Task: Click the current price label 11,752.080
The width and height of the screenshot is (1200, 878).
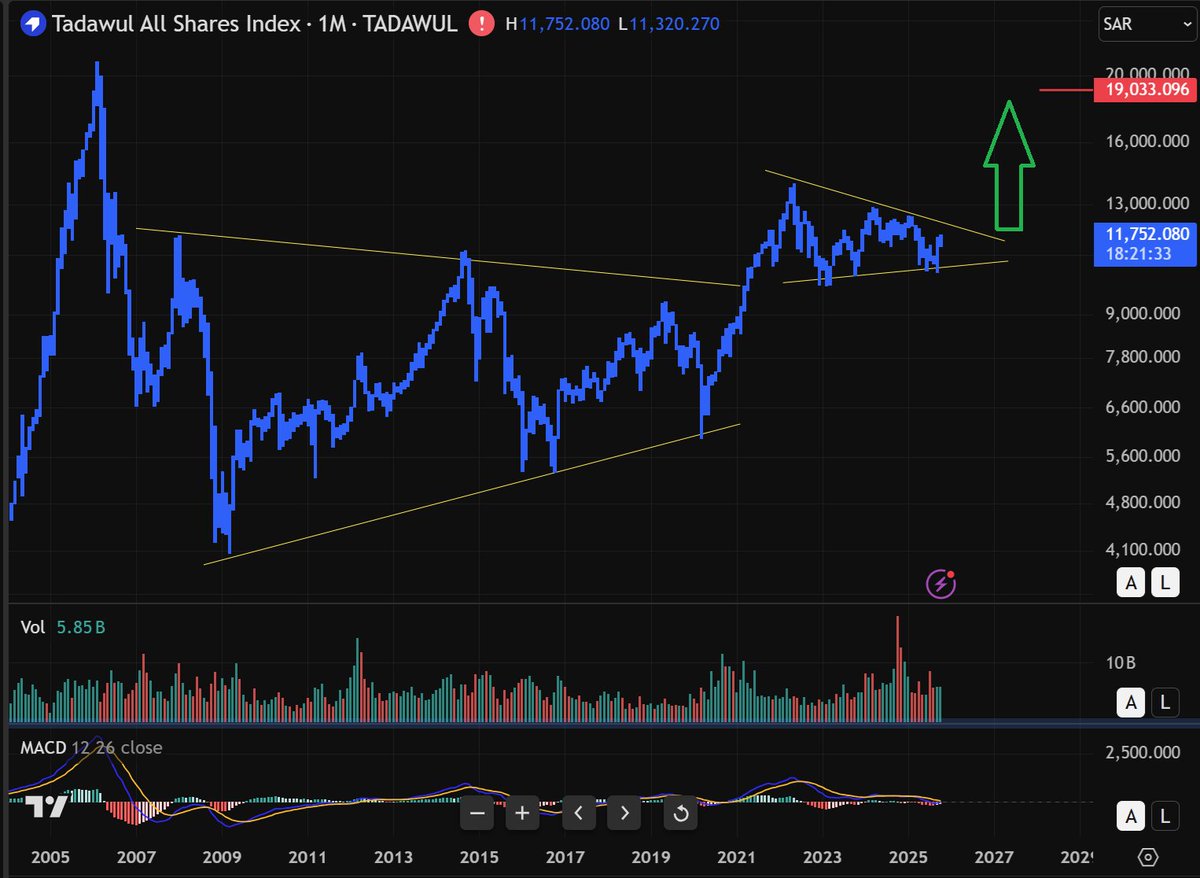Action: (1146, 234)
